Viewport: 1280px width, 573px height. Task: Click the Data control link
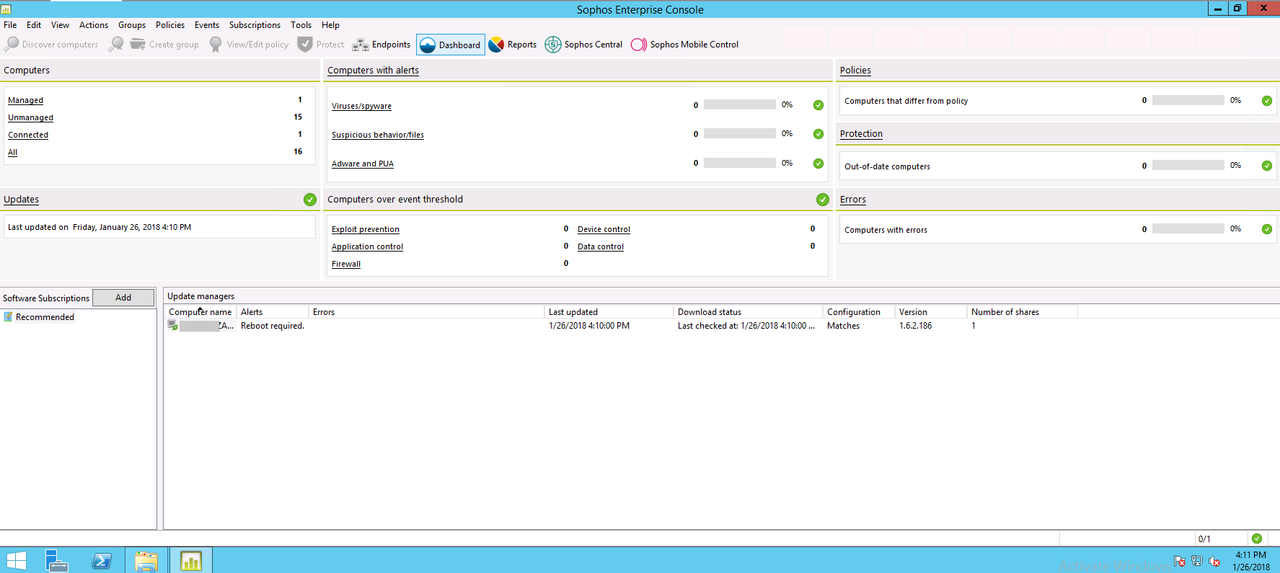click(x=601, y=247)
